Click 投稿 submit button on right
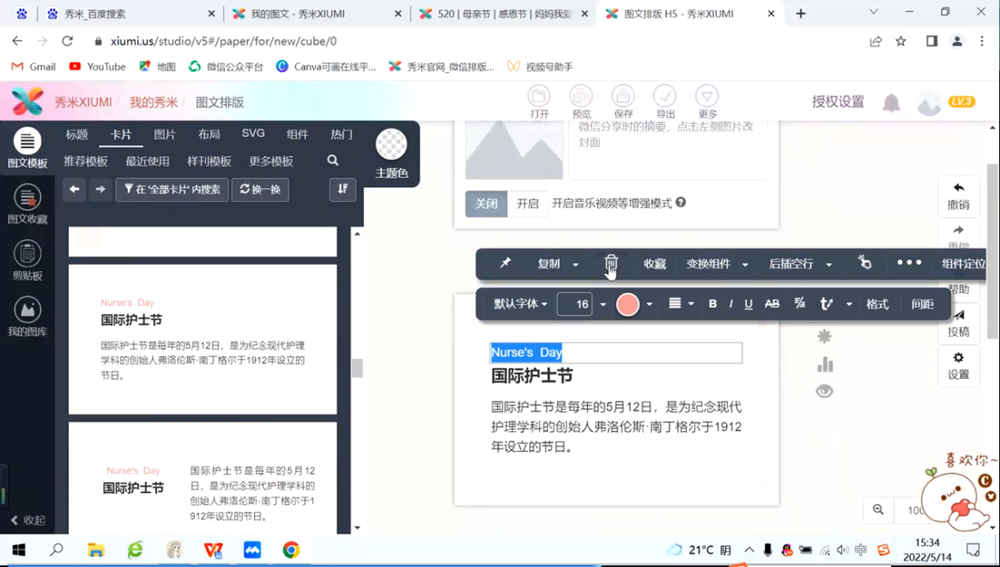The width and height of the screenshot is (1000, 567). 958,323
